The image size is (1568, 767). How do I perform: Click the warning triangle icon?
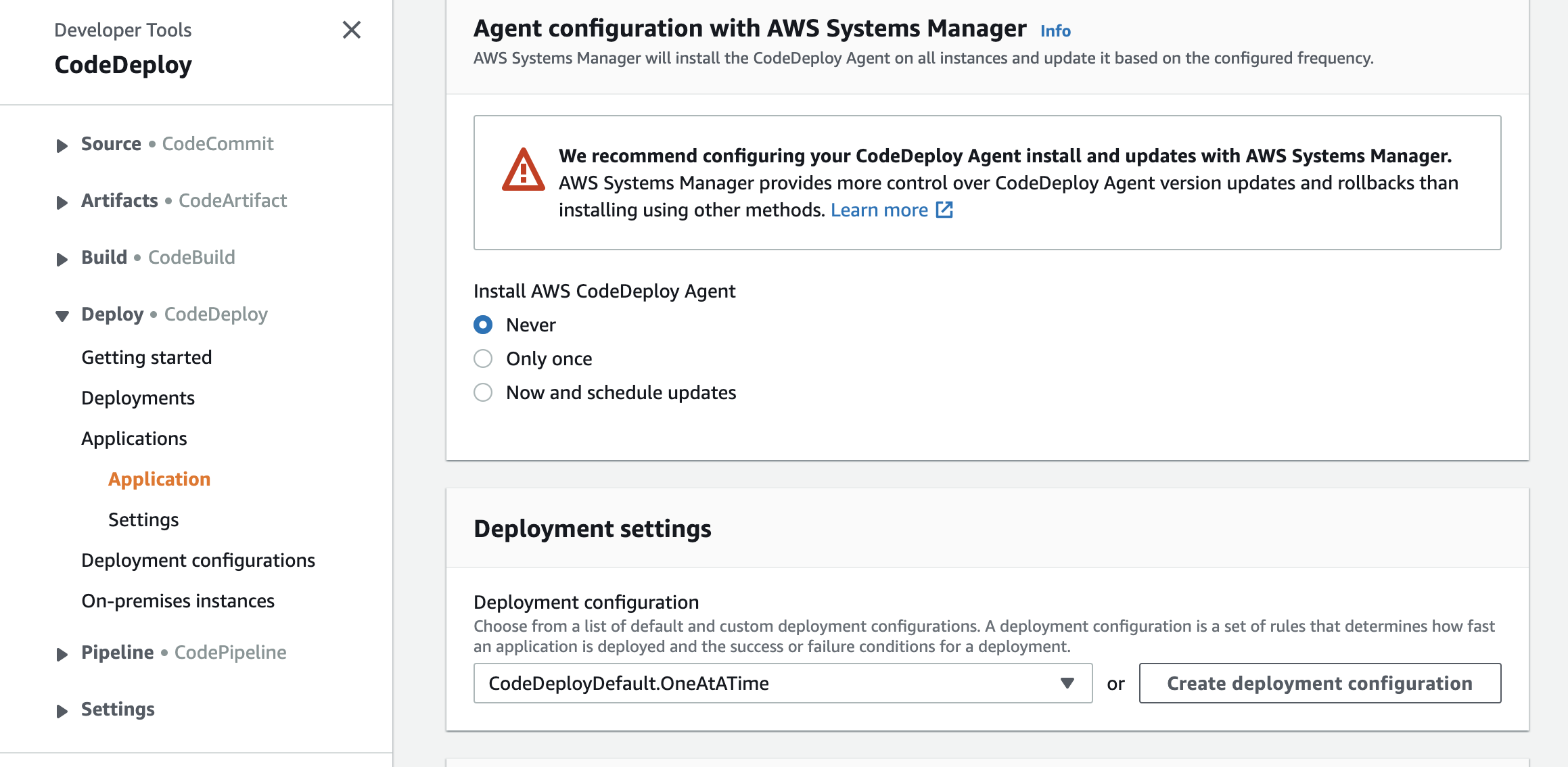click(523, 170)
